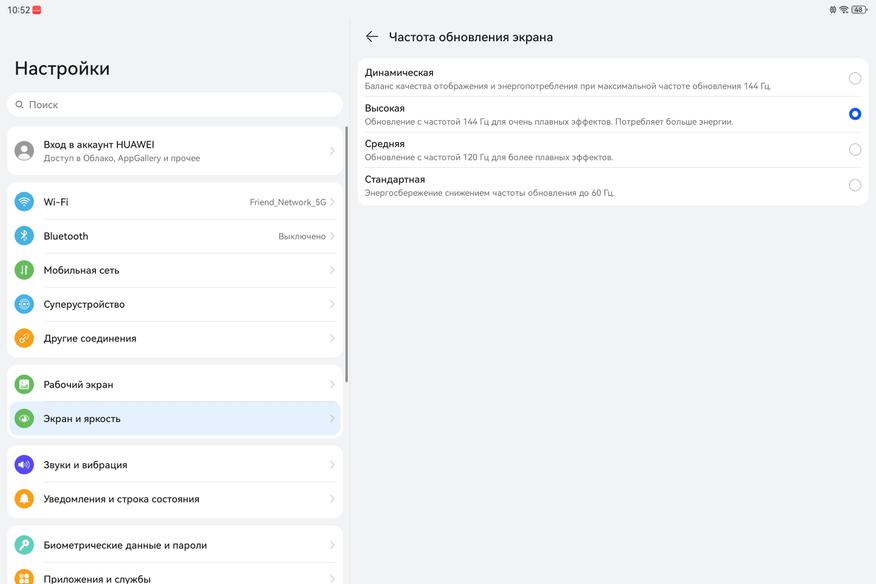Select the Стандартная 60 Hz radio button
The width and height of the screenshot is (876, 584).
pyautogui.click(x=855, y=185)
